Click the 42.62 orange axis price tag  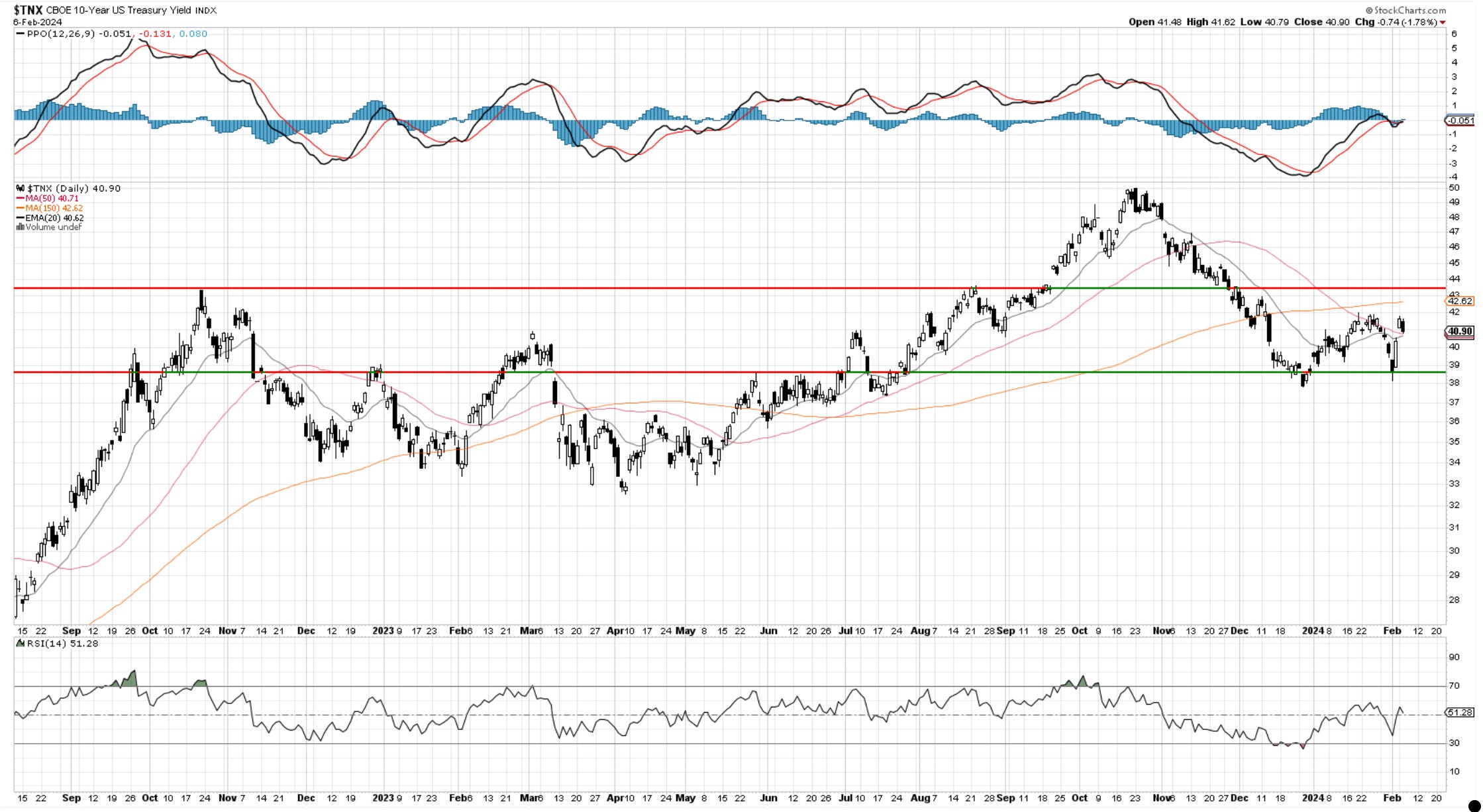click(x=1460, y=301)
